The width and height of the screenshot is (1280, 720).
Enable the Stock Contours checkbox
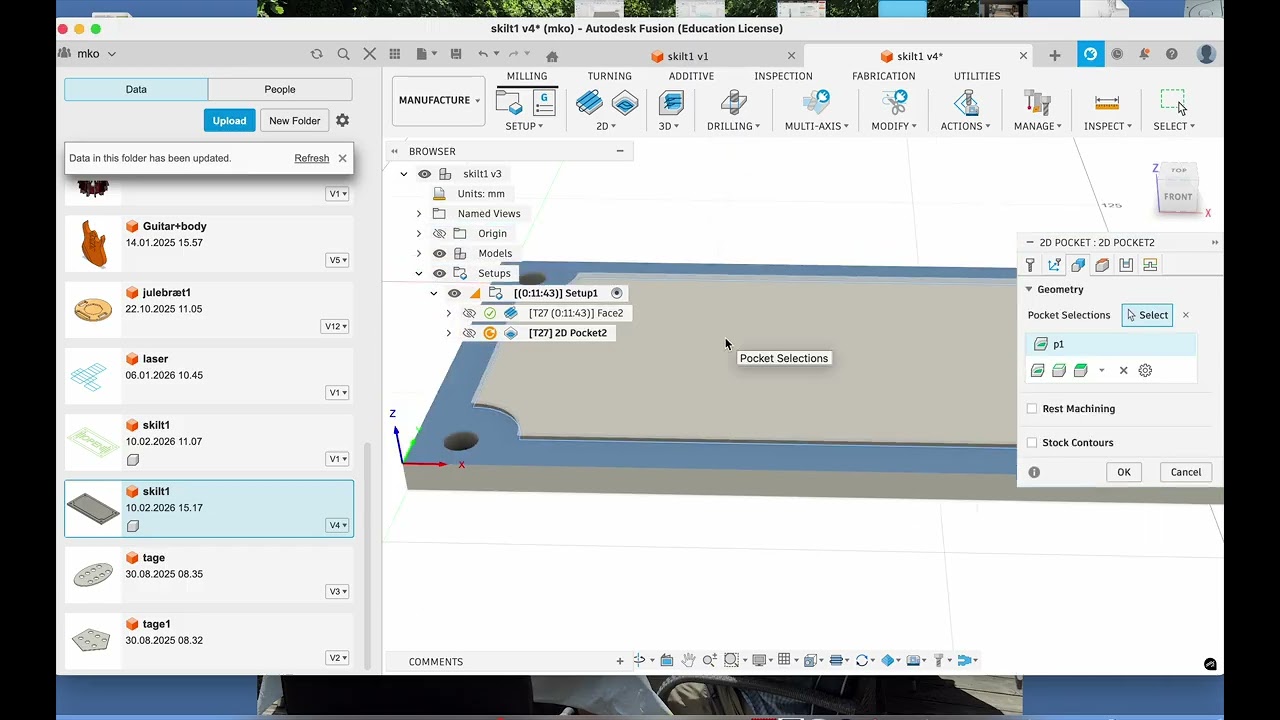point(1032,442)
